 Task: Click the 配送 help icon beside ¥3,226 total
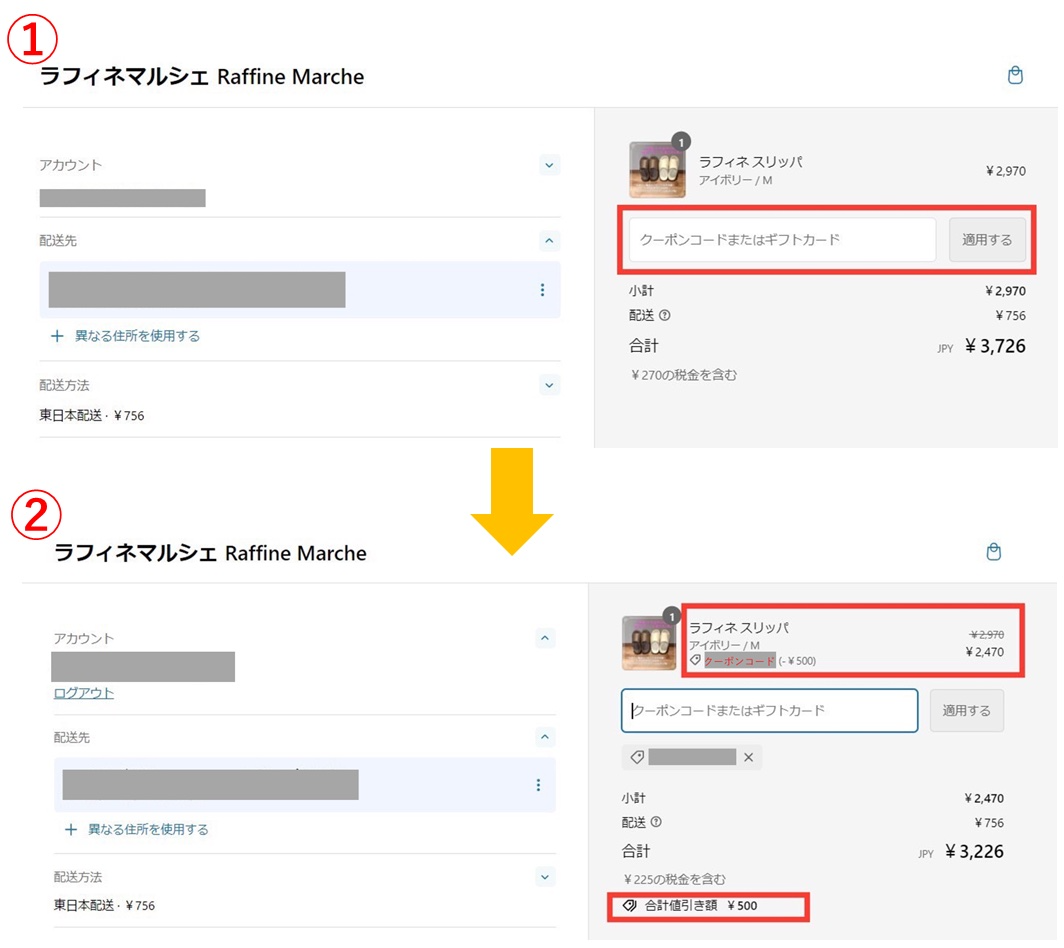click(656, 823)
